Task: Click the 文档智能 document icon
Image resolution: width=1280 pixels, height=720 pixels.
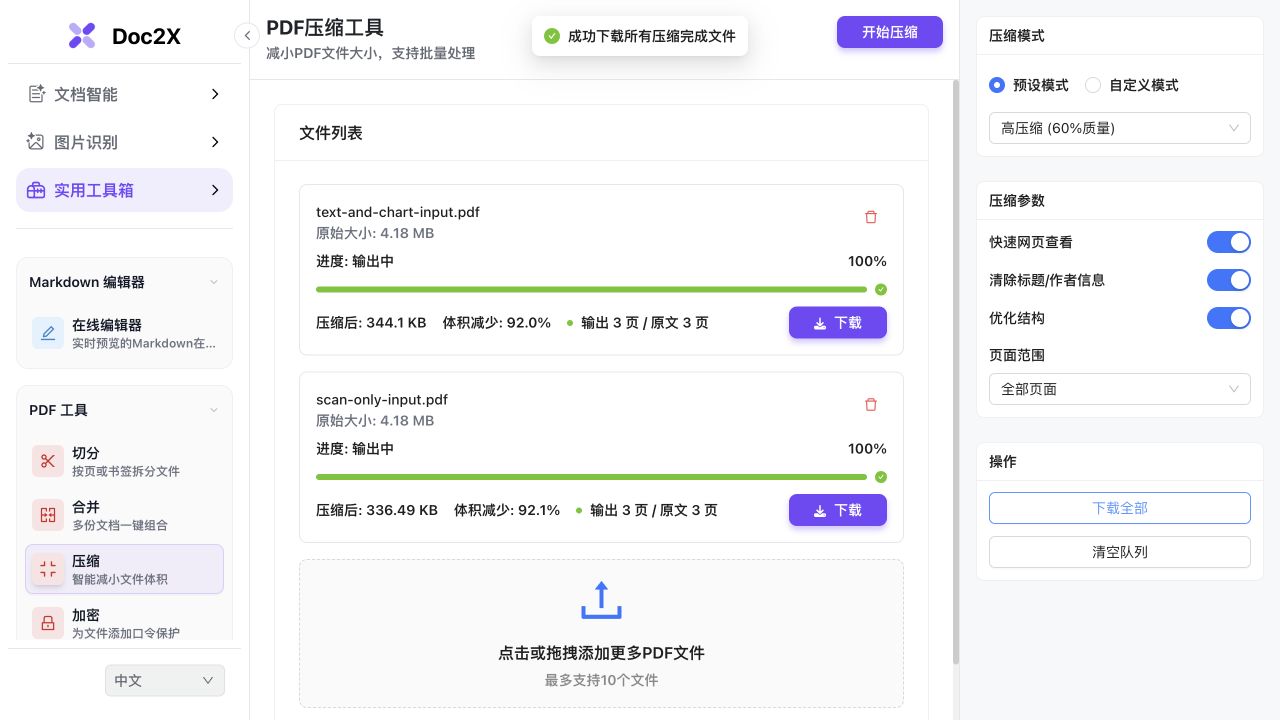Action: [36, 94]
